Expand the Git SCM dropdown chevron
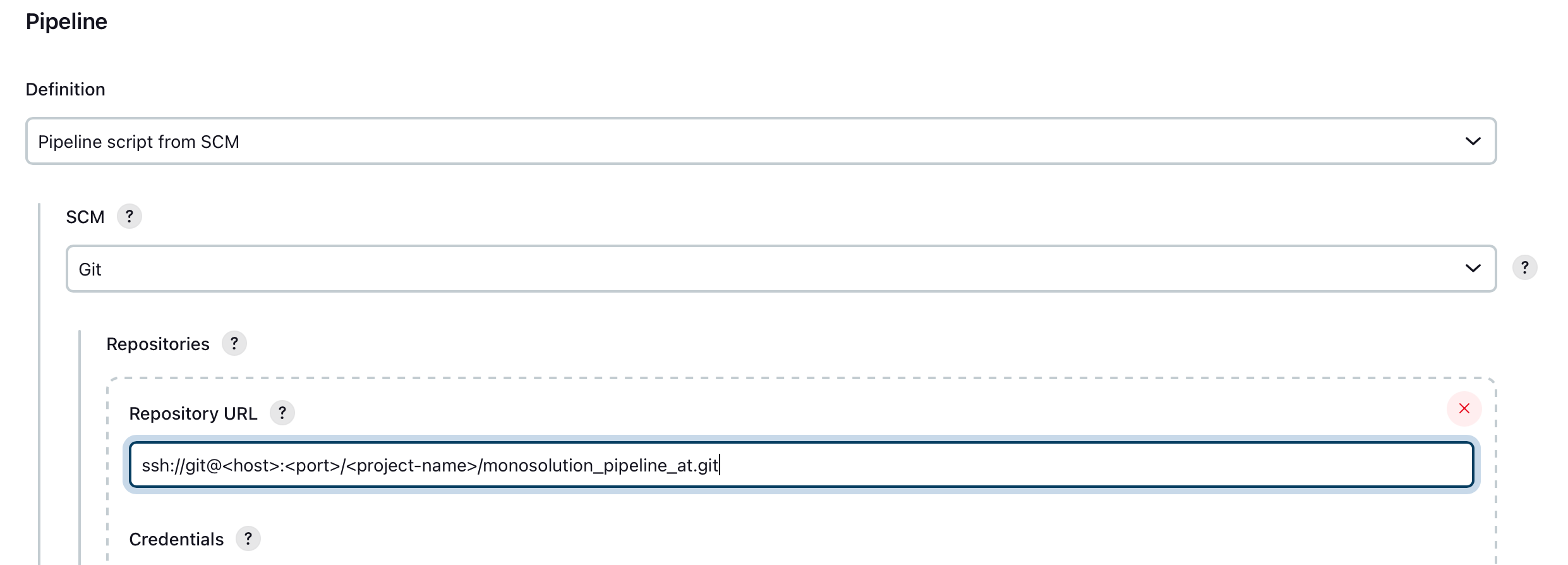The image size is (1568, 565). click(1473, 269)
